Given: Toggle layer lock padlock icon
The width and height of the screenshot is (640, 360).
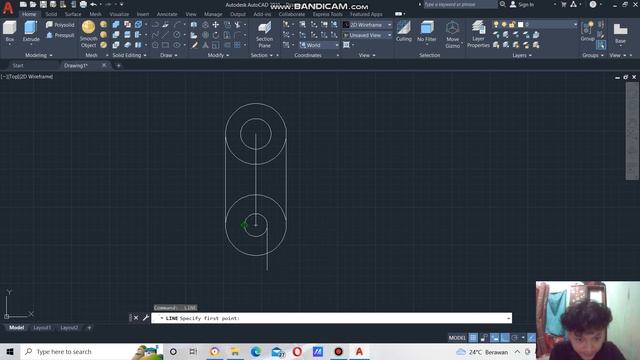Looking at the screenshot, I should coord(512,24).
